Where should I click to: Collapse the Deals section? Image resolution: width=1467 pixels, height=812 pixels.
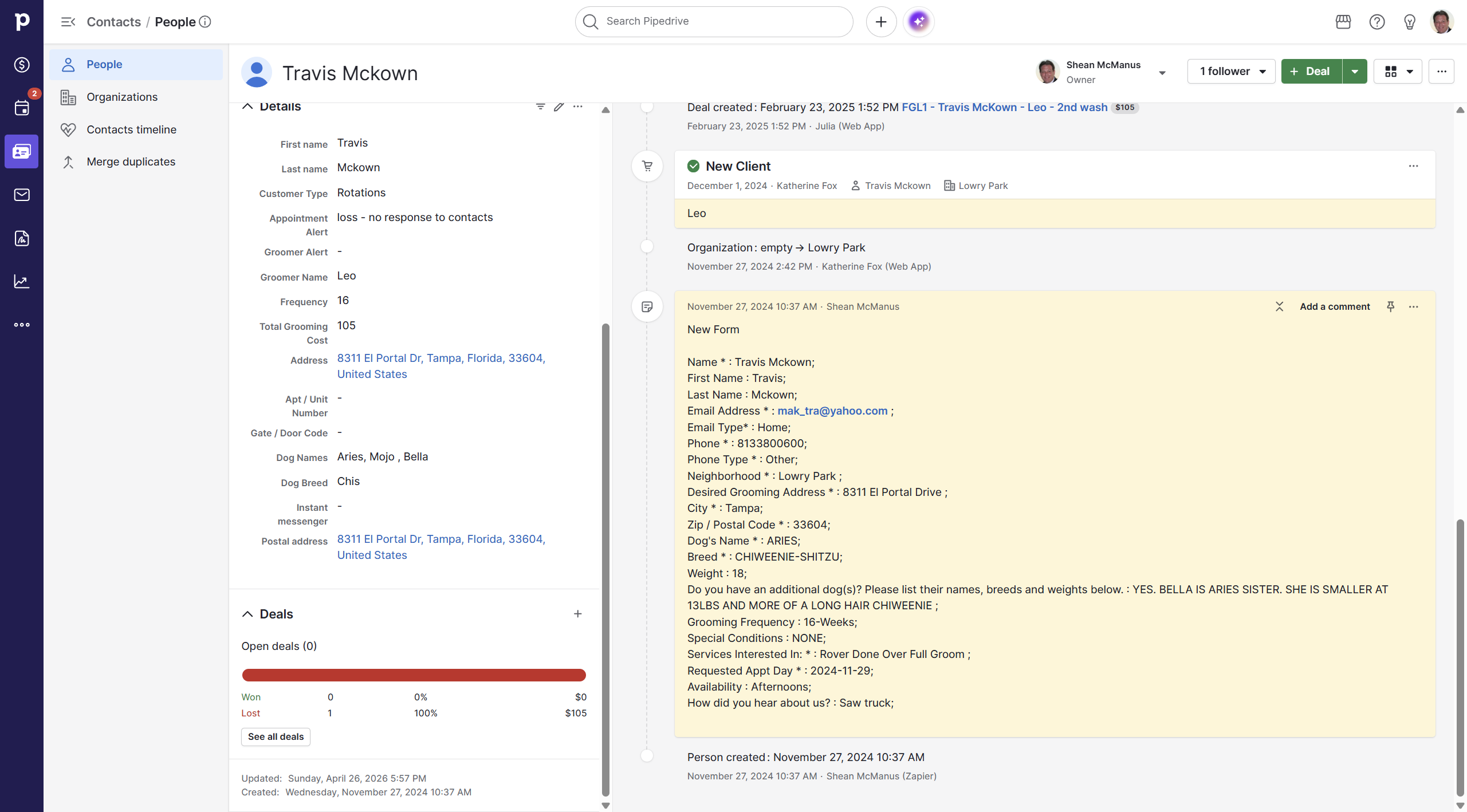tap(247, 614)
